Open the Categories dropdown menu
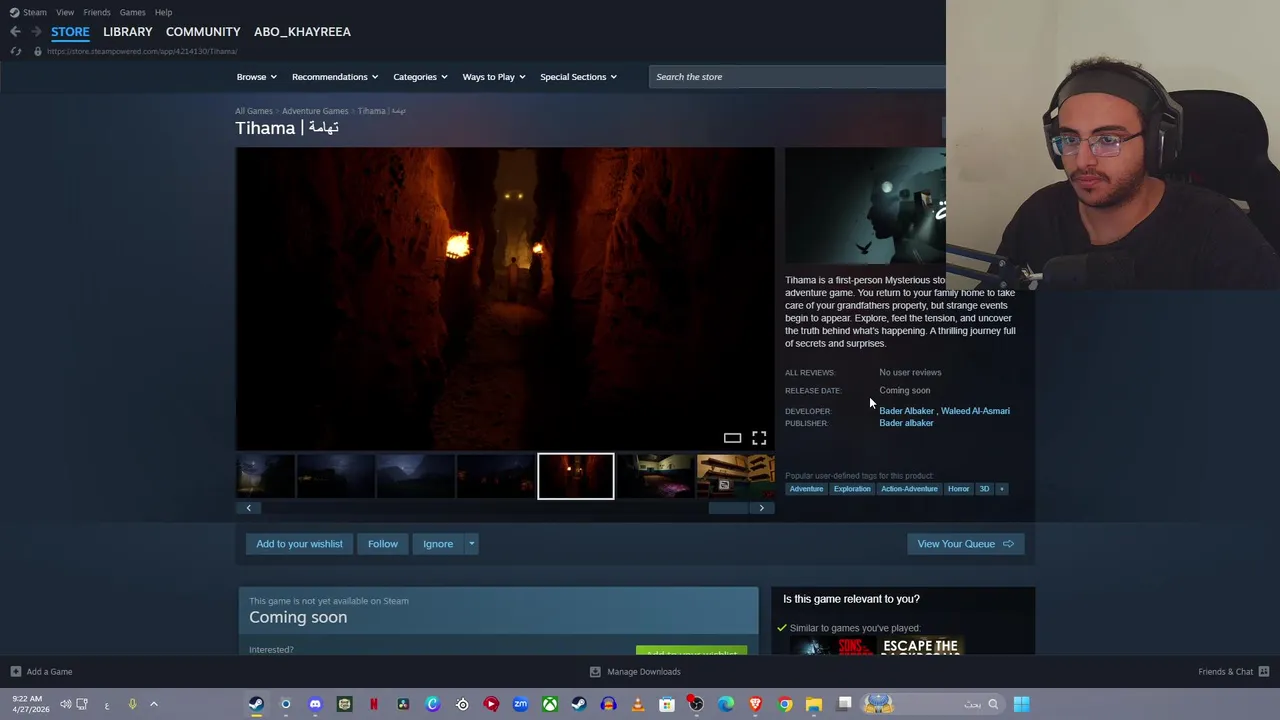Image resolution: width=1280 pixels, height=720 pixels. coord(420,77)
